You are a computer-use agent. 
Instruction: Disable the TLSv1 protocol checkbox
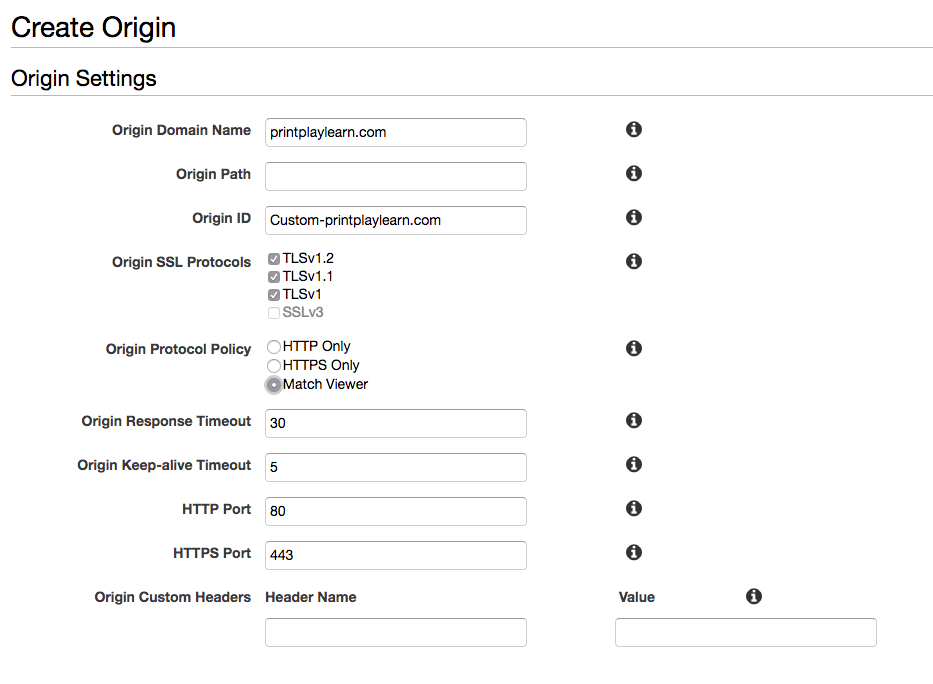pos(274,294)
